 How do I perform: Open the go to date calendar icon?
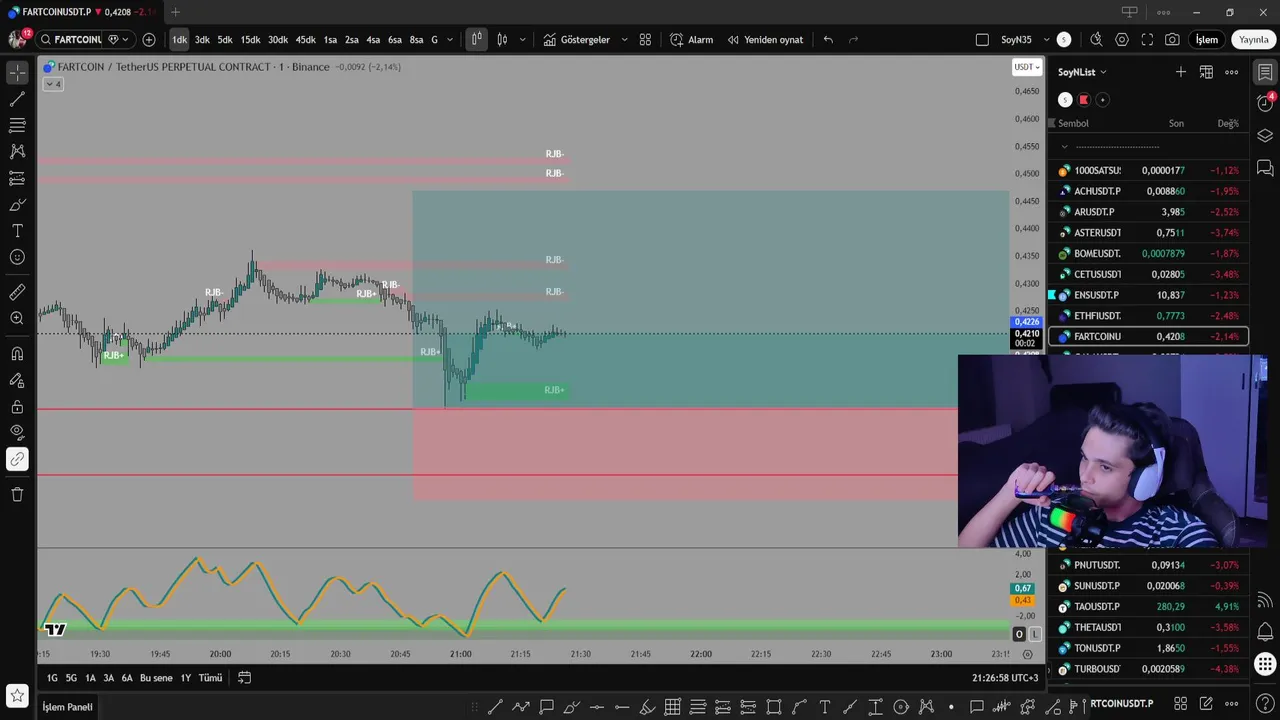pyautogui.click(x=244, y=678)
